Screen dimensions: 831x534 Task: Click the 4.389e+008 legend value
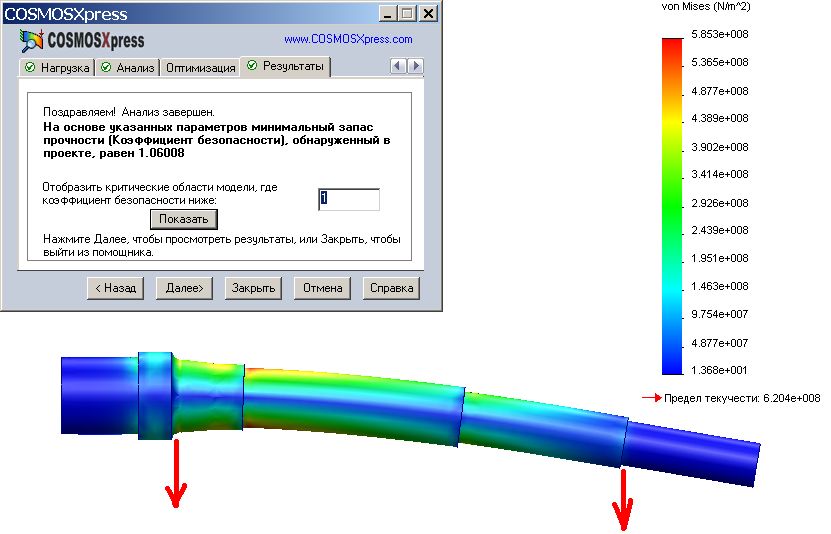pos(720,118)
